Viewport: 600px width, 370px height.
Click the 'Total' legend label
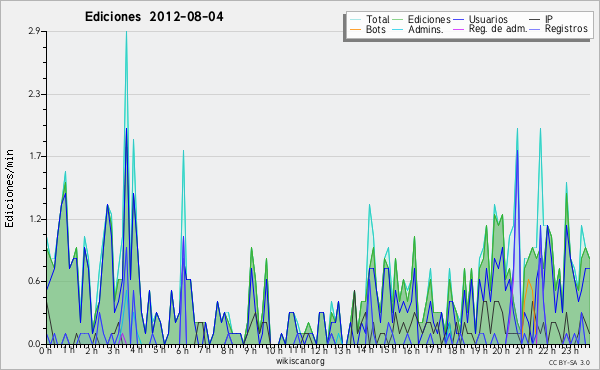pos(377,19)
